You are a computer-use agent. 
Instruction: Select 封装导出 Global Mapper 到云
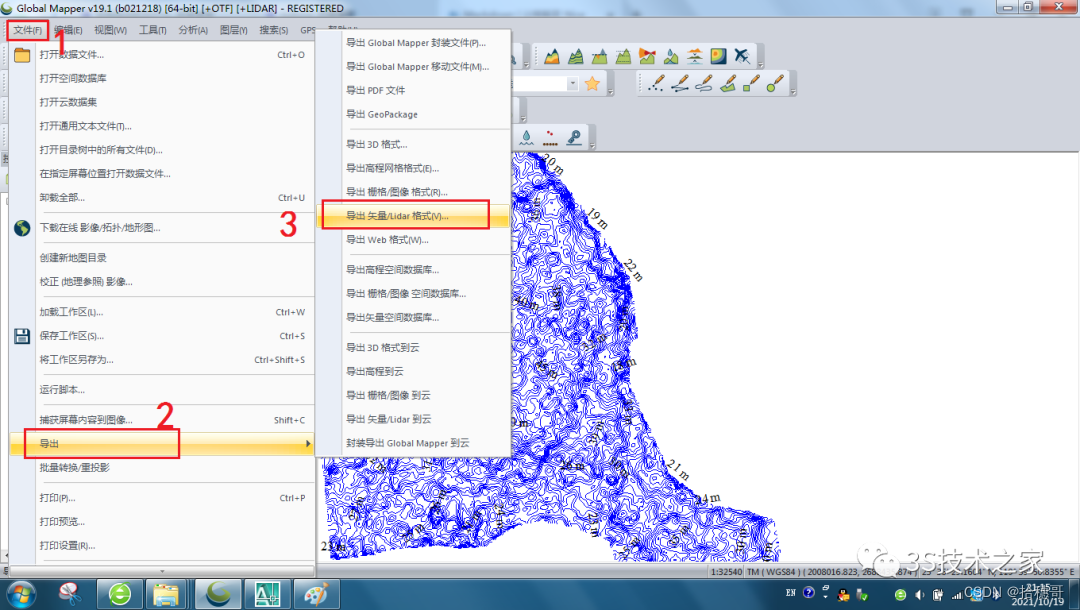tap(413, 443)
